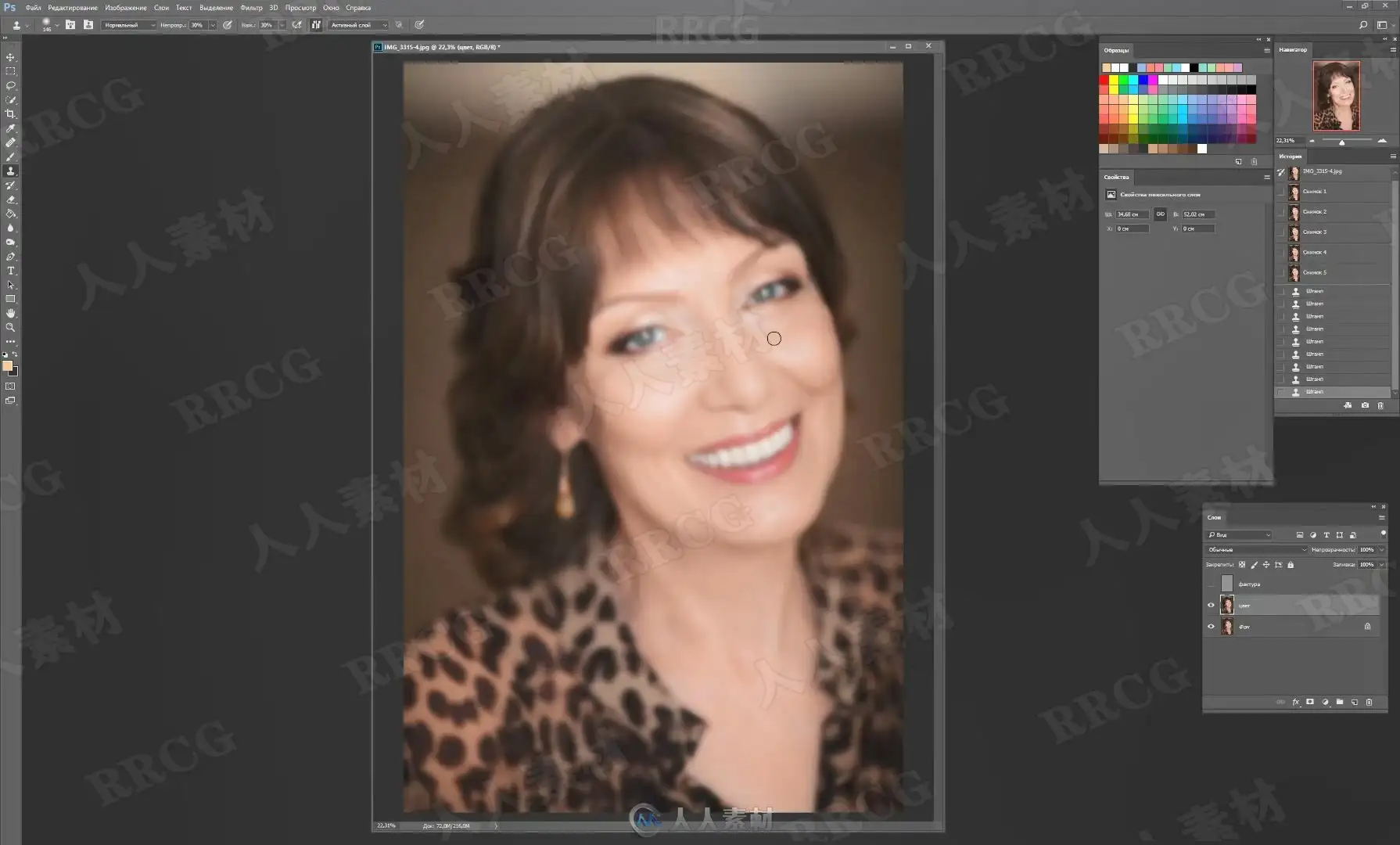Create new snapshot with the camera icon in History
1400x845 pixels.
pos(1365,405)
